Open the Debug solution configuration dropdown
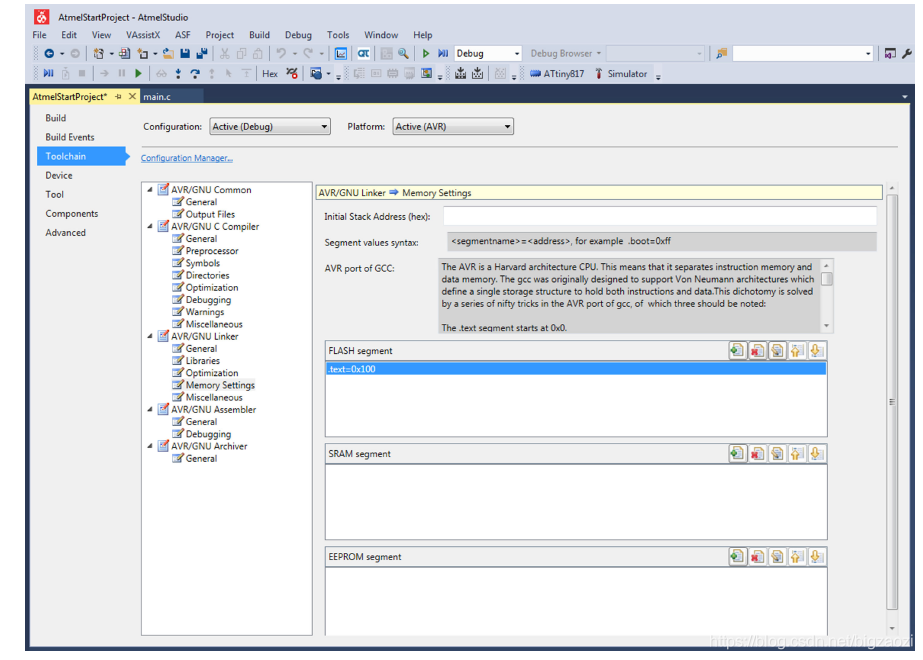923x660 pixels. click(488, 54)
